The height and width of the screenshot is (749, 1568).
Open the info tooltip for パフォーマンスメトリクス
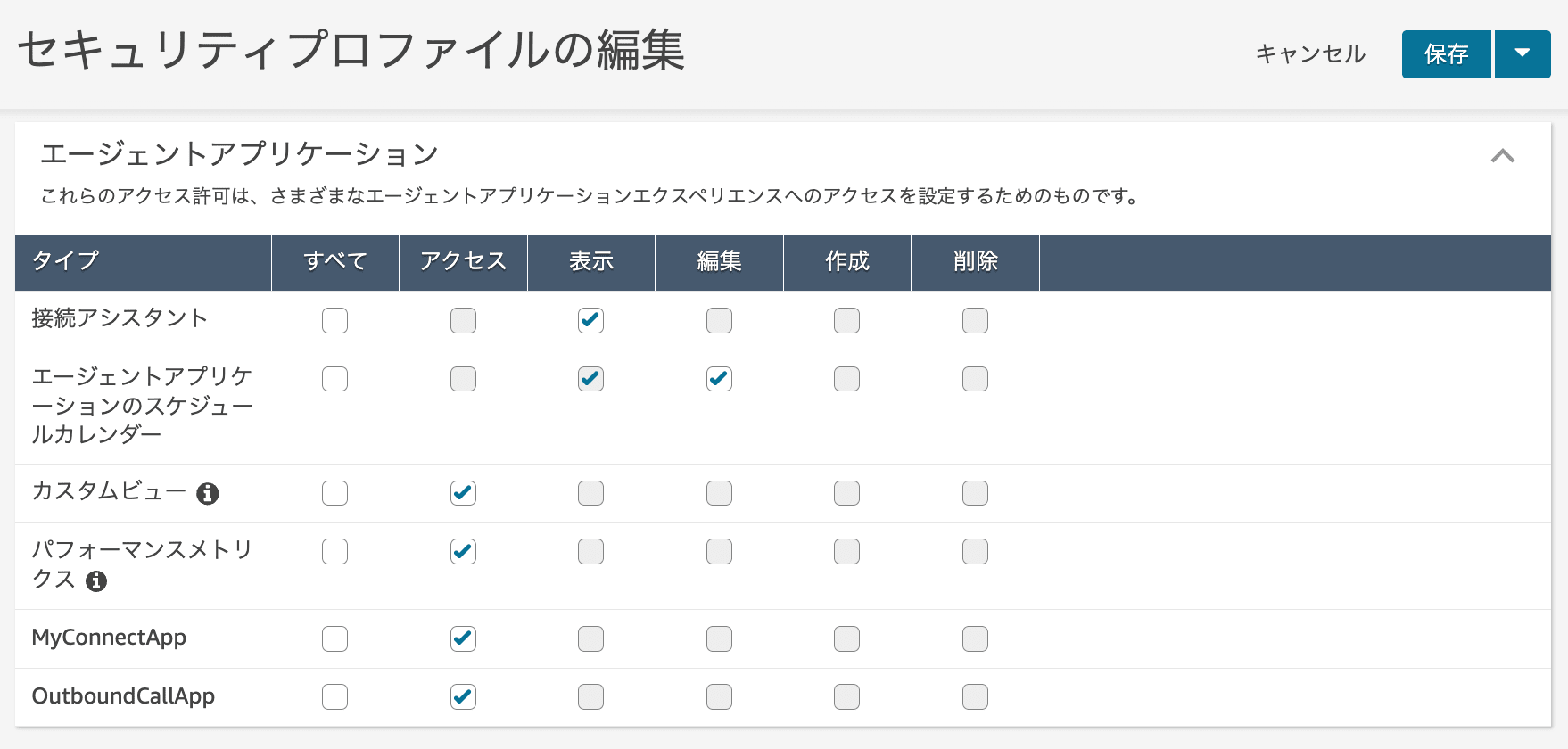point(97,582)
